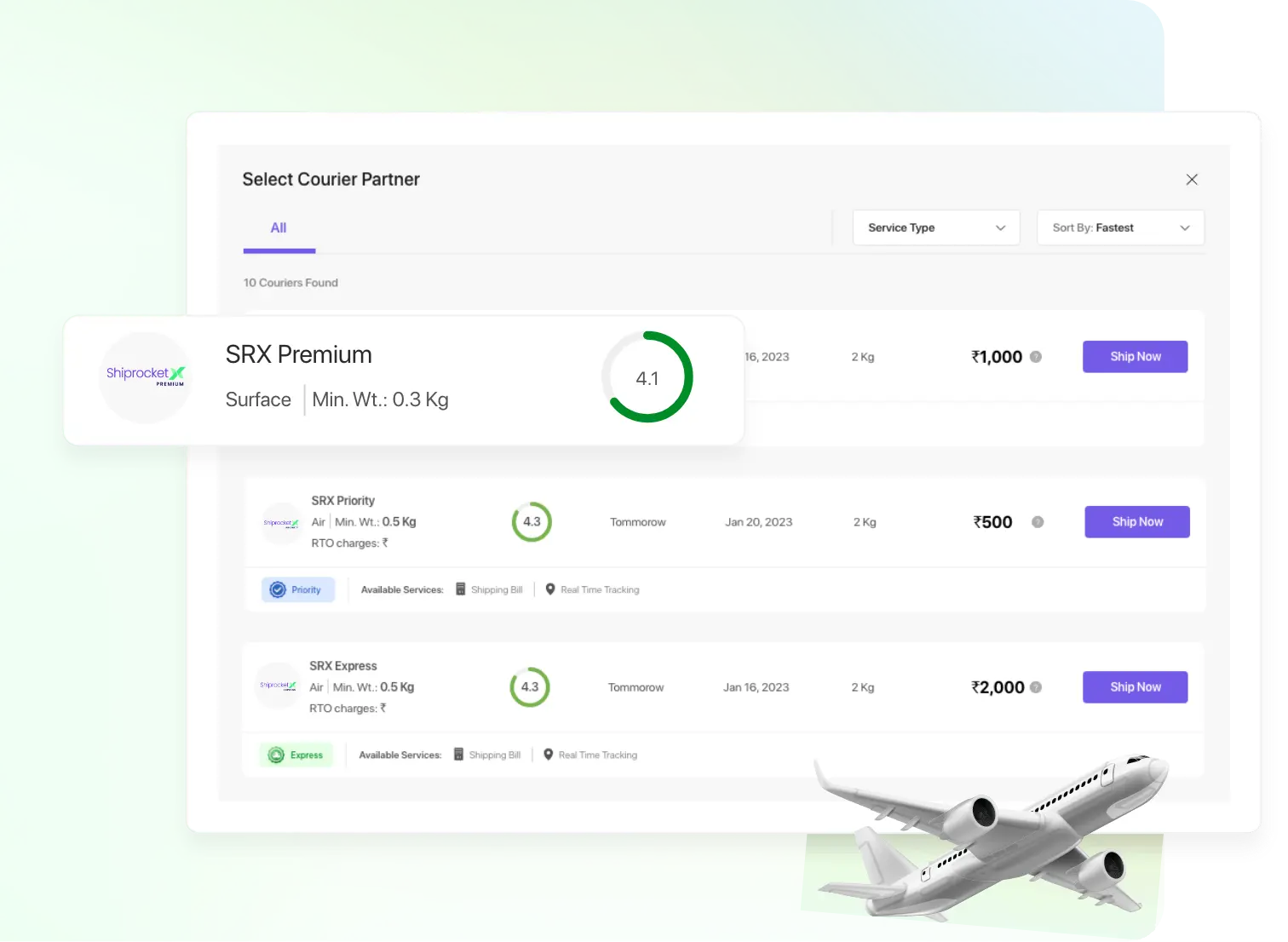Image resolution: width=1288 pixels, height=942 pixels.
Task: Click the SRX Priority courier logo
Action: (280, 523)
